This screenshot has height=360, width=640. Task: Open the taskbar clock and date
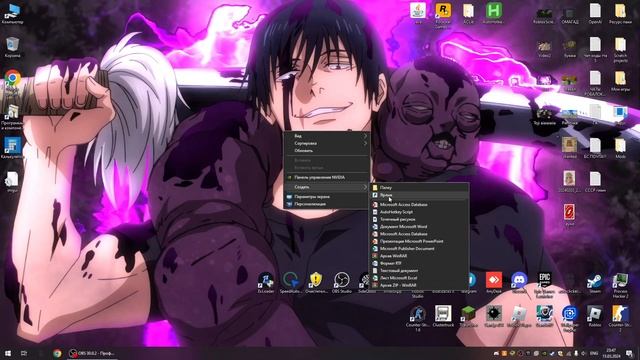(611, 353)
